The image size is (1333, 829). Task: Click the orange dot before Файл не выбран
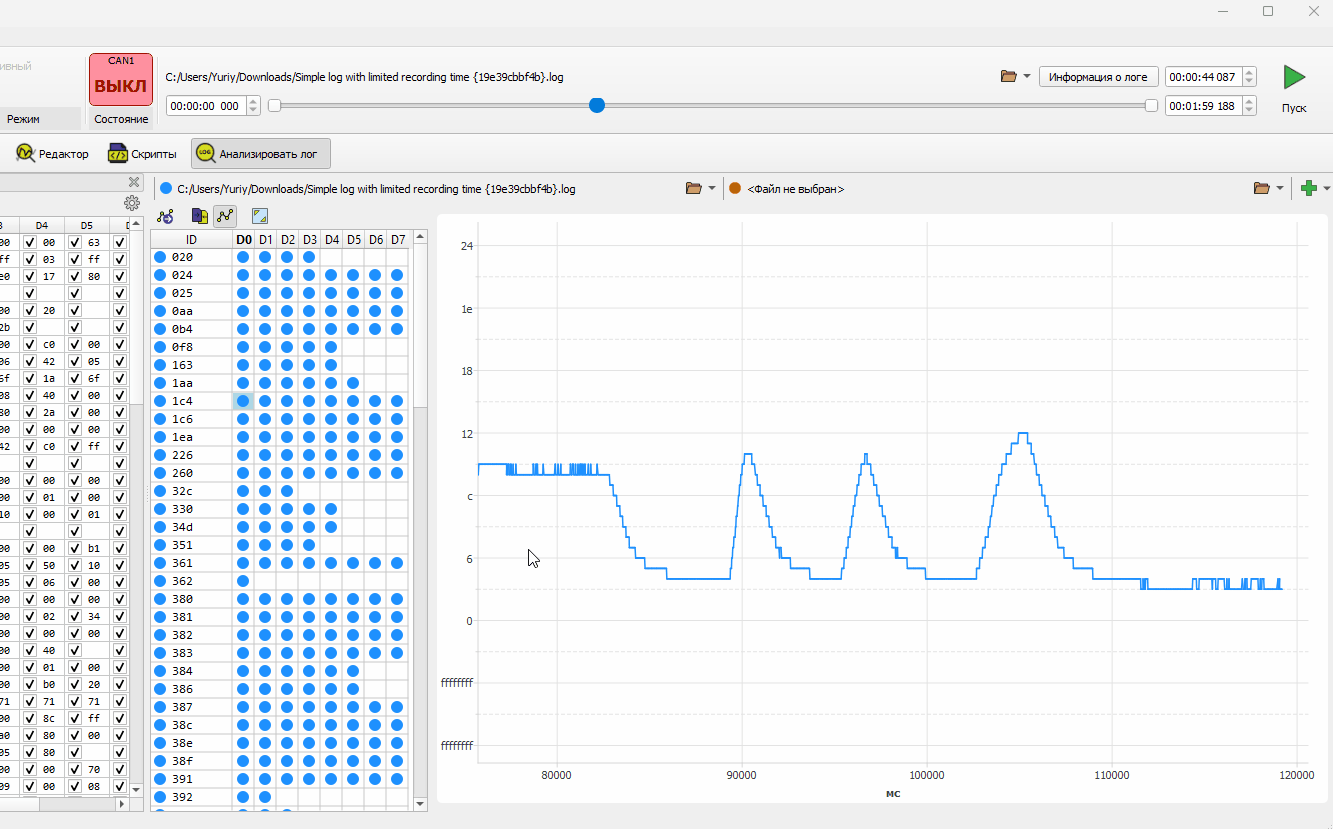(x=735, y=188)
